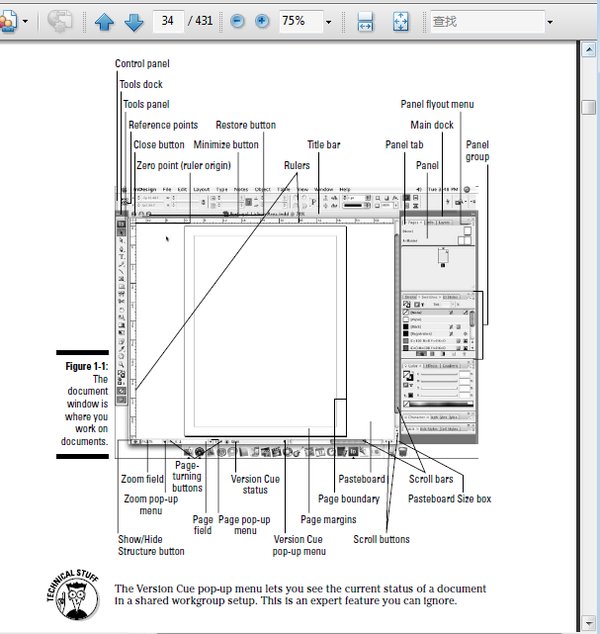
Task: Click the 'Pasteboard' label under figure
Action: click(362, 480)
